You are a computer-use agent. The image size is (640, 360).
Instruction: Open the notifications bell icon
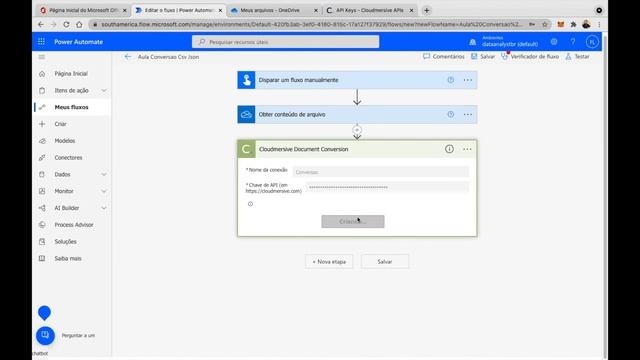click(473, 42)
